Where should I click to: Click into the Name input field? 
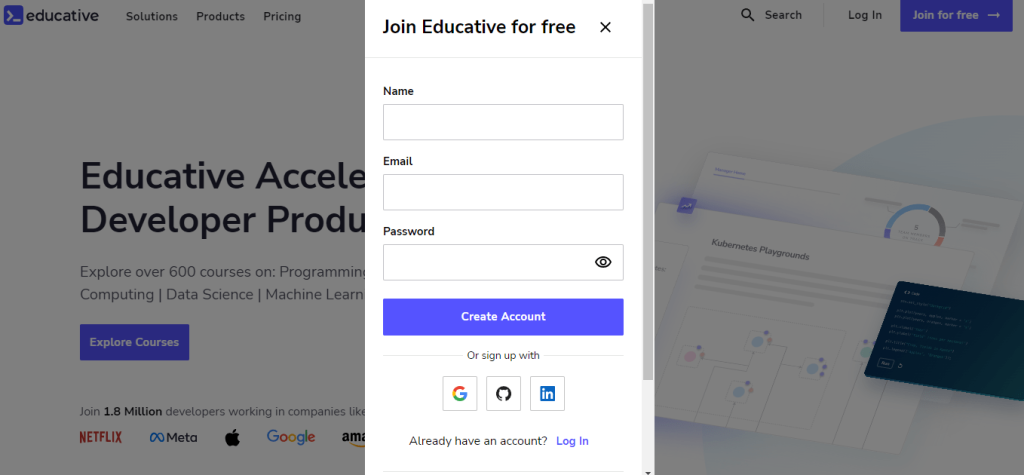(504, 122)
